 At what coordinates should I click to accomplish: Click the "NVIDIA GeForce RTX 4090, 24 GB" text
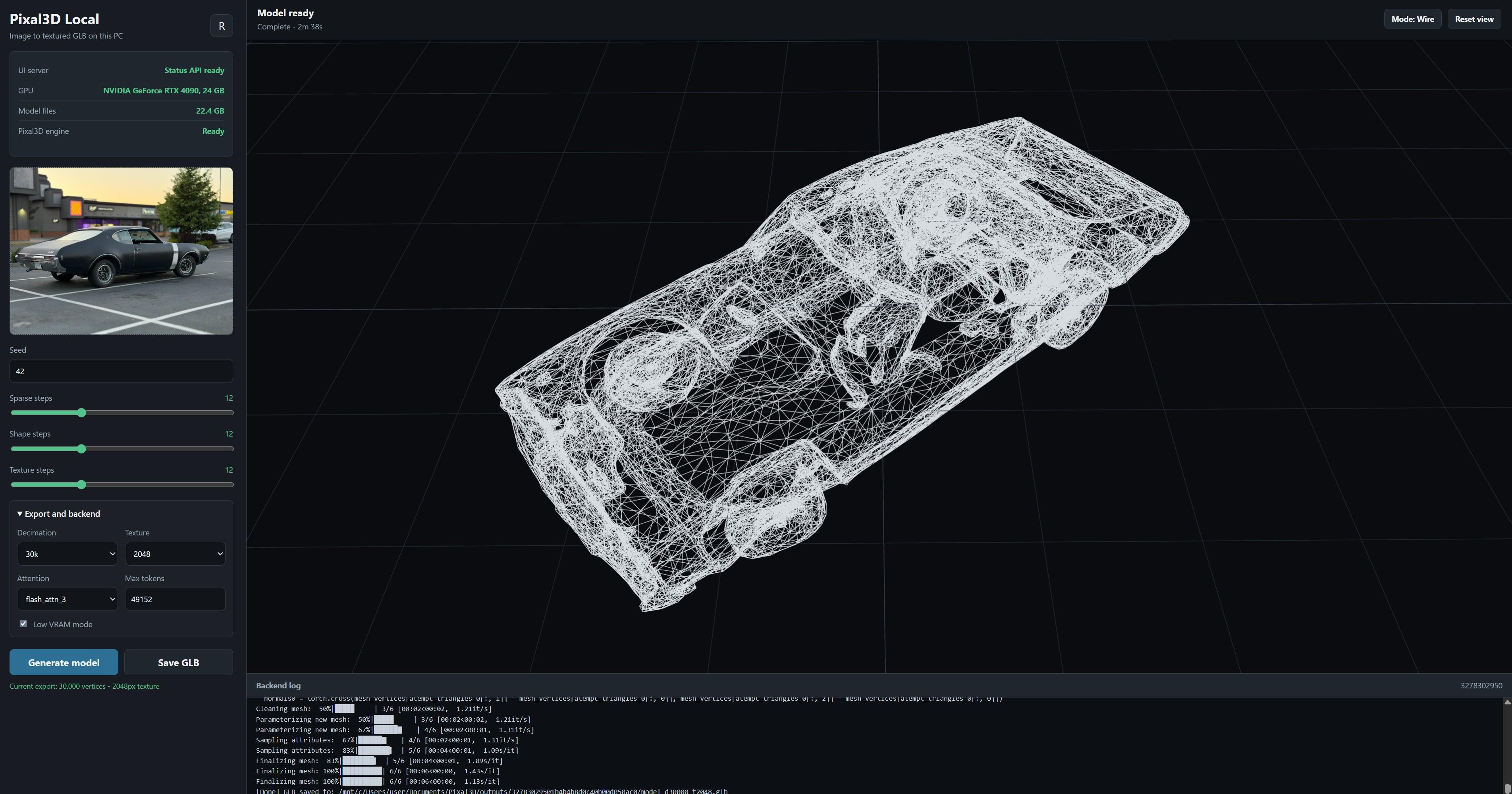click(x=164, y=91)
